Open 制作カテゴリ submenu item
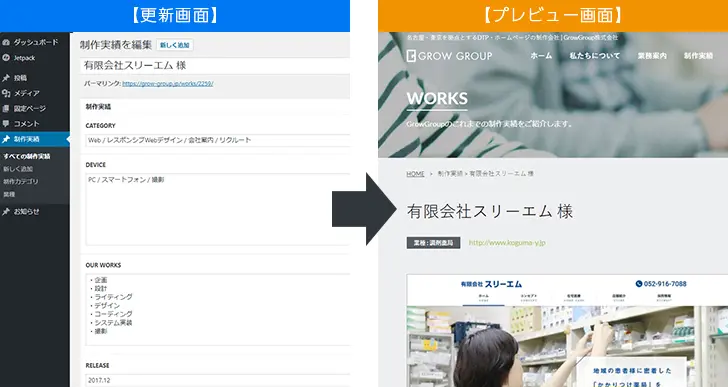The height and width of the screenshot is (387, 728). [21, 181]
